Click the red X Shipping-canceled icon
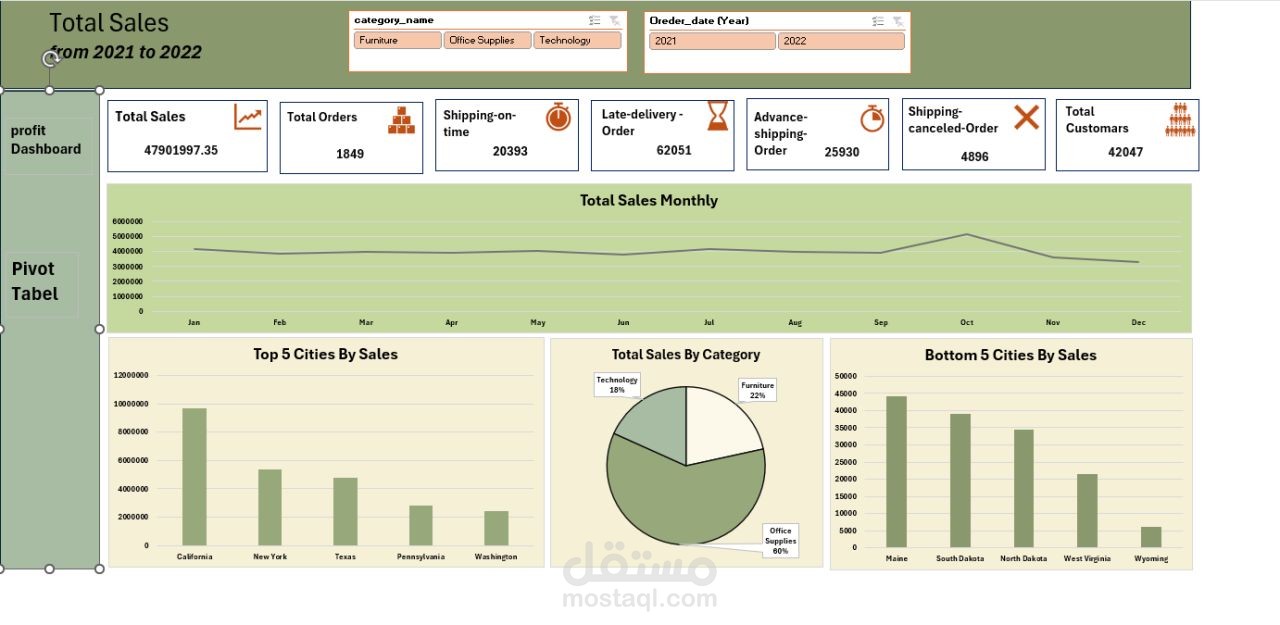1280x625 pixels. point(1025,118)
